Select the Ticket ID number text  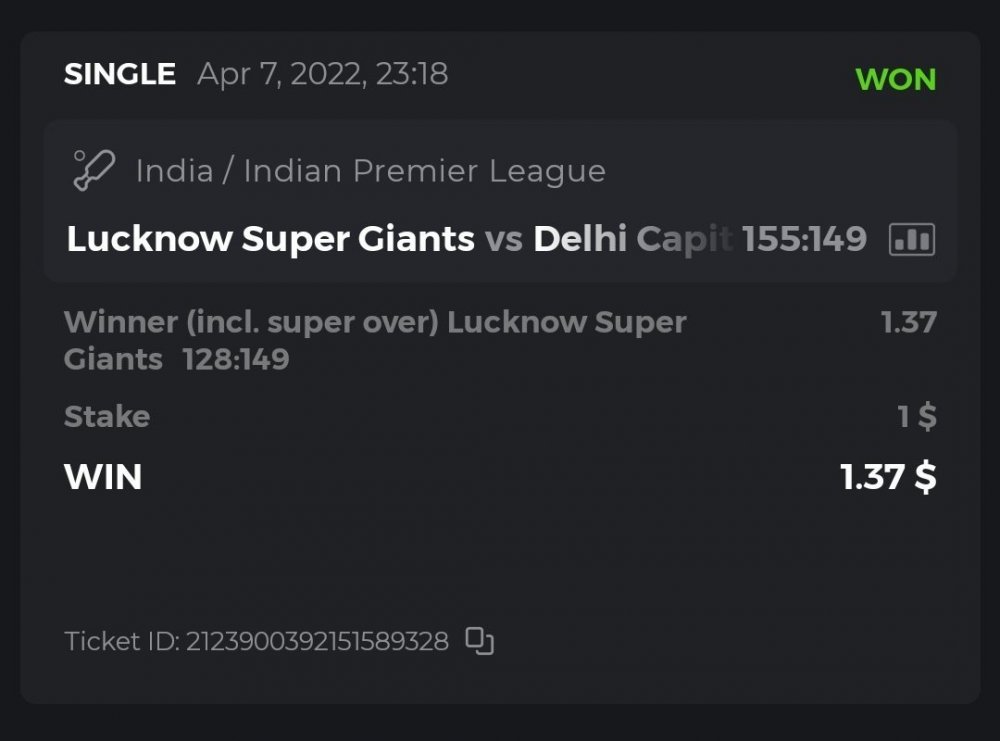(x=316, y=641)
